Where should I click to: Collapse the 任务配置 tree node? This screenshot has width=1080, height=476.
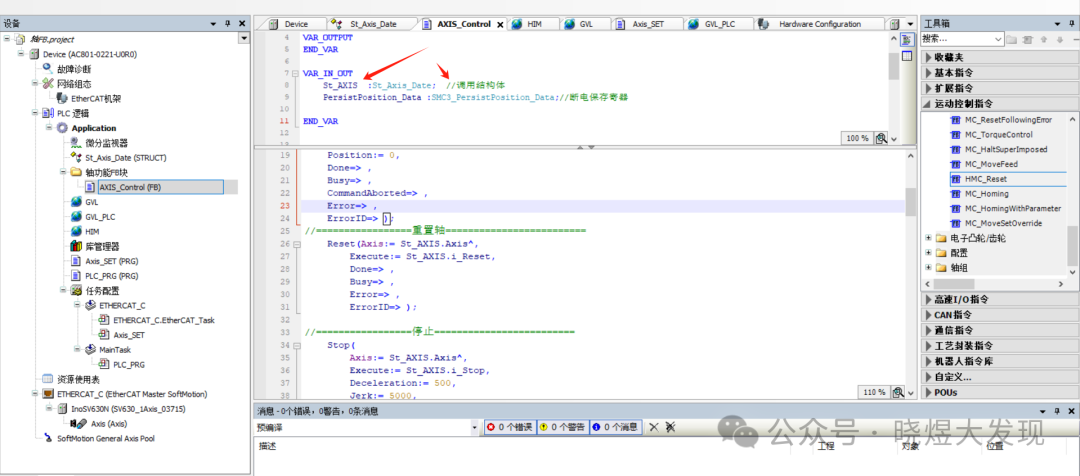[61, 290]
